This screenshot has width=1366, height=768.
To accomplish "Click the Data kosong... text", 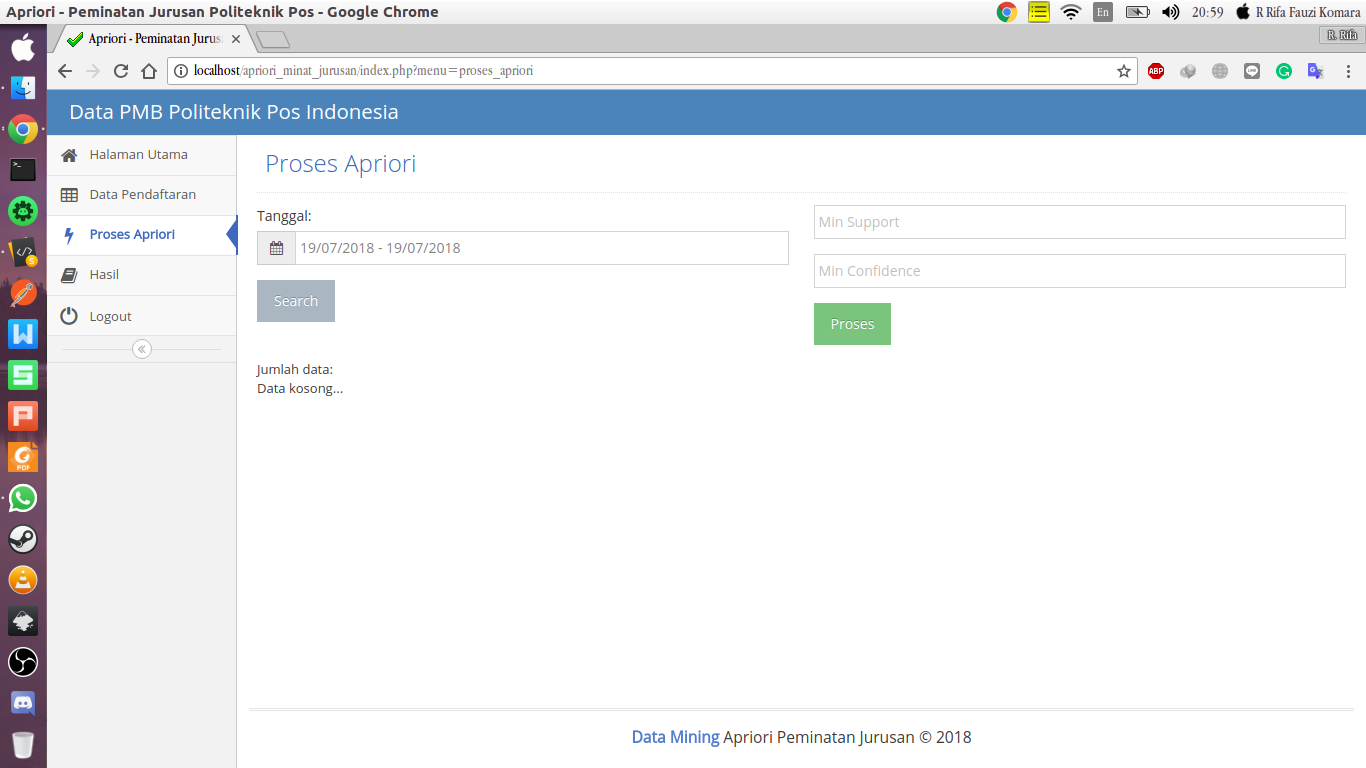I will [x=300, y=388].
